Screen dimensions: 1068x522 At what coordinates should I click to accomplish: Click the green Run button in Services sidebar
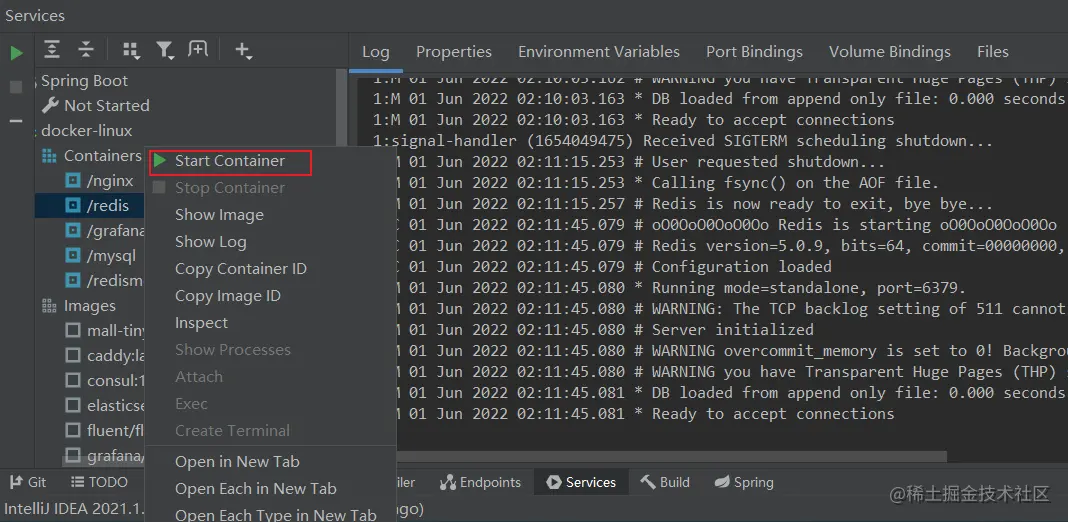pyautogui.click(x=17, y=53)
